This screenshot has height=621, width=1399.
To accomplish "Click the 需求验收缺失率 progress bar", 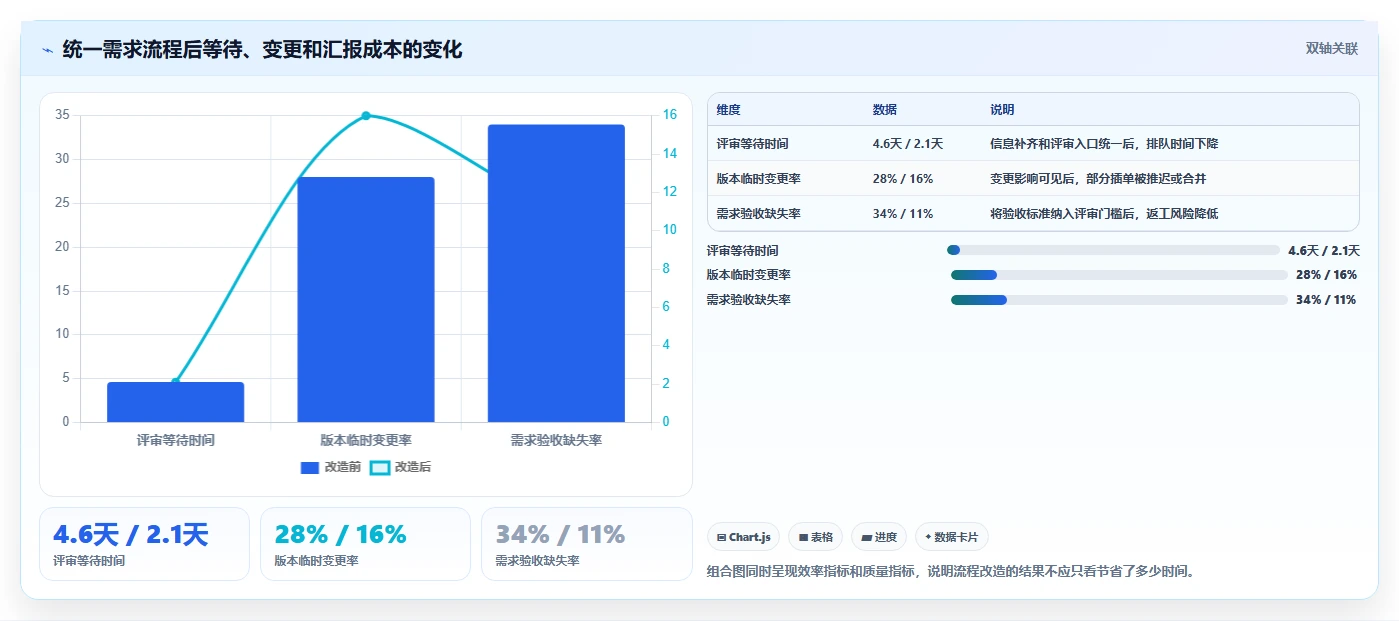I will coord(1119,300).
